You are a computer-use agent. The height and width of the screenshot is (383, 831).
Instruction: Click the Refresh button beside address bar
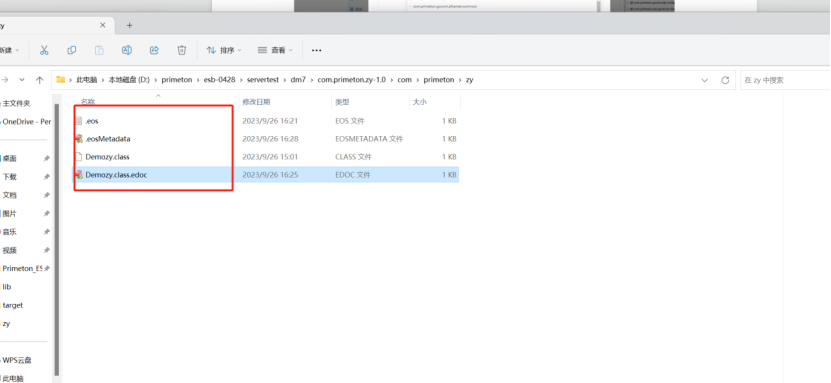coord(725,80)
